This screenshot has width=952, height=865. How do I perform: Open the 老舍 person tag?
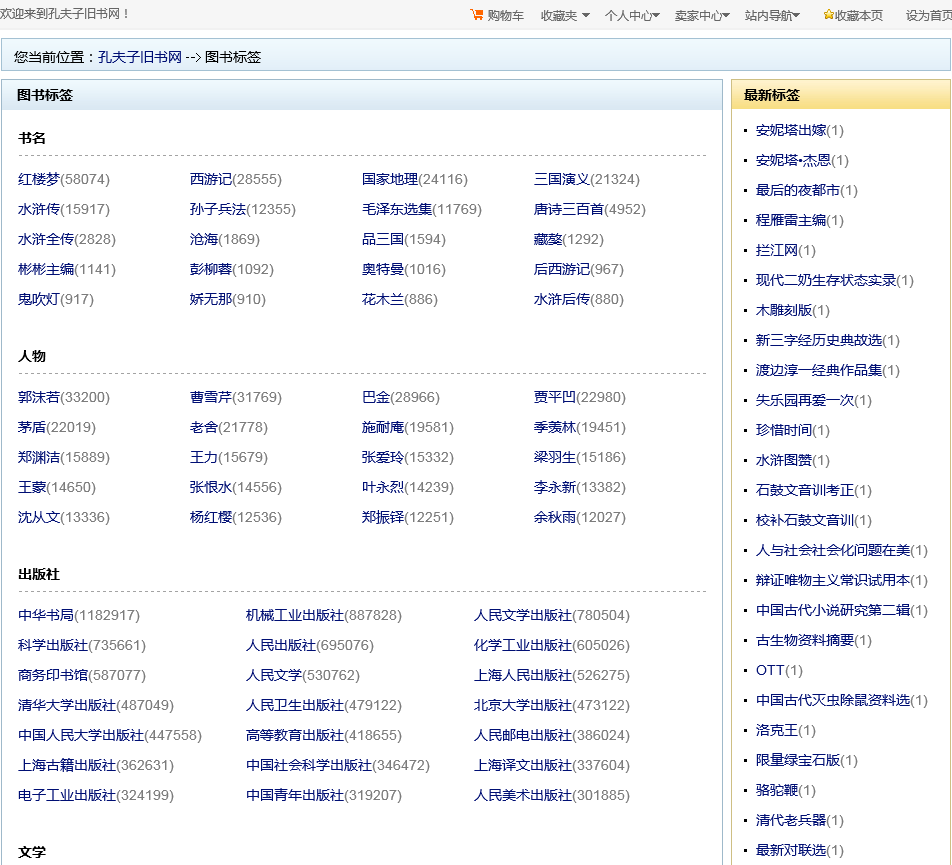(203, 427)
